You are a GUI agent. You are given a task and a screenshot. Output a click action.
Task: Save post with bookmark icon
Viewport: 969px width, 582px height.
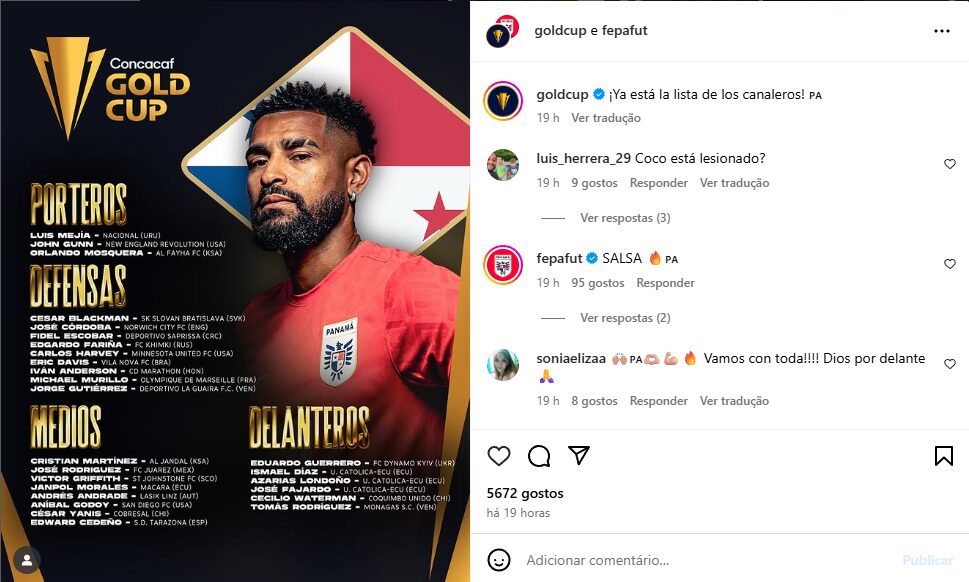click(x=944, y=456)
